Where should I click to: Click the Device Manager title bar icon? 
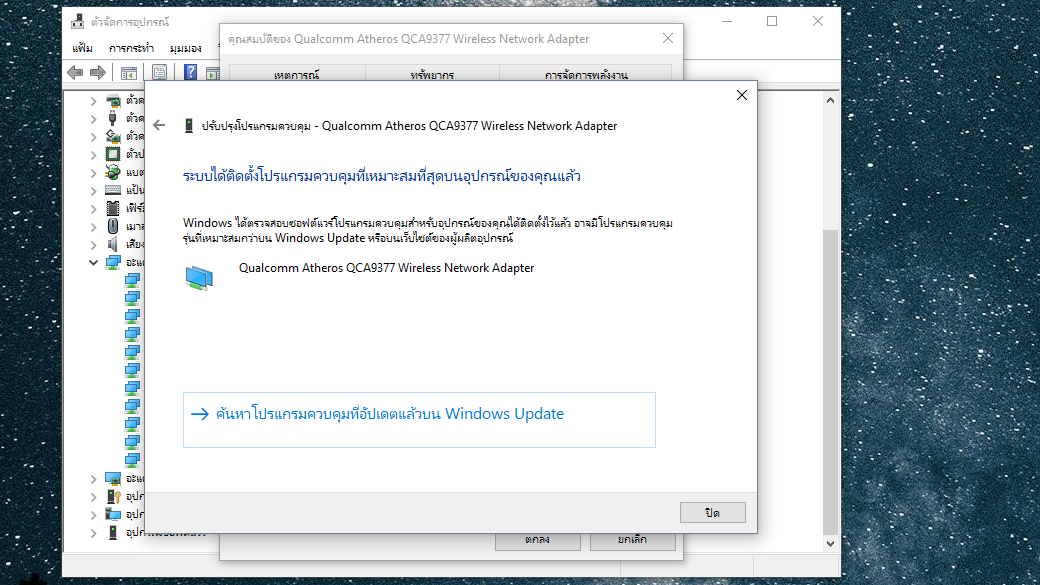point(78,22)
